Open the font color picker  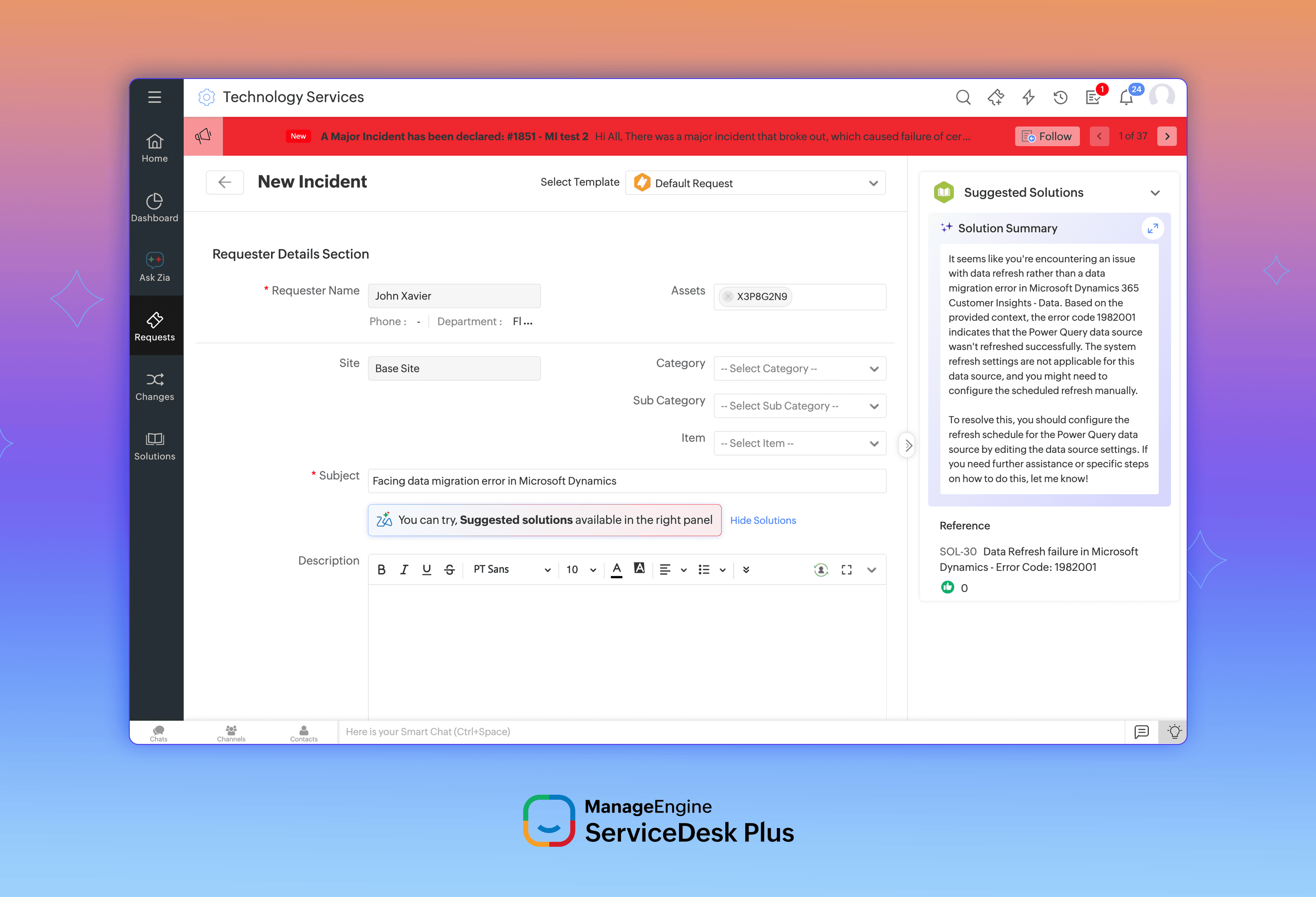coord(617,570)
